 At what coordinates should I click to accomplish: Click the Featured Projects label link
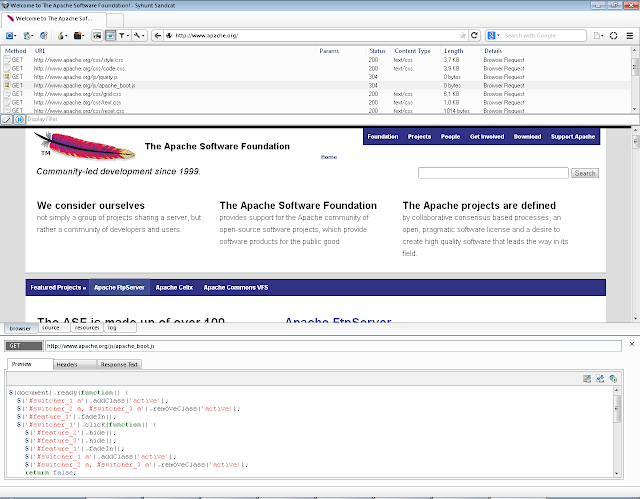click(x=58, y=288)
